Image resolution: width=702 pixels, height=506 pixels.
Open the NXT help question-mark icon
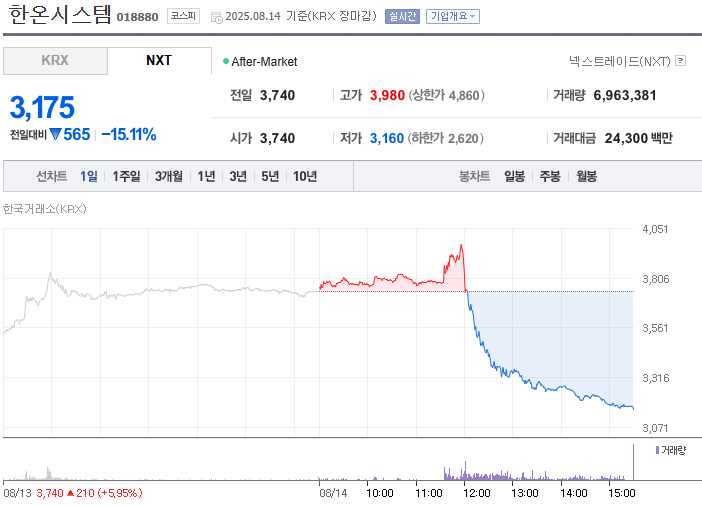680,60
